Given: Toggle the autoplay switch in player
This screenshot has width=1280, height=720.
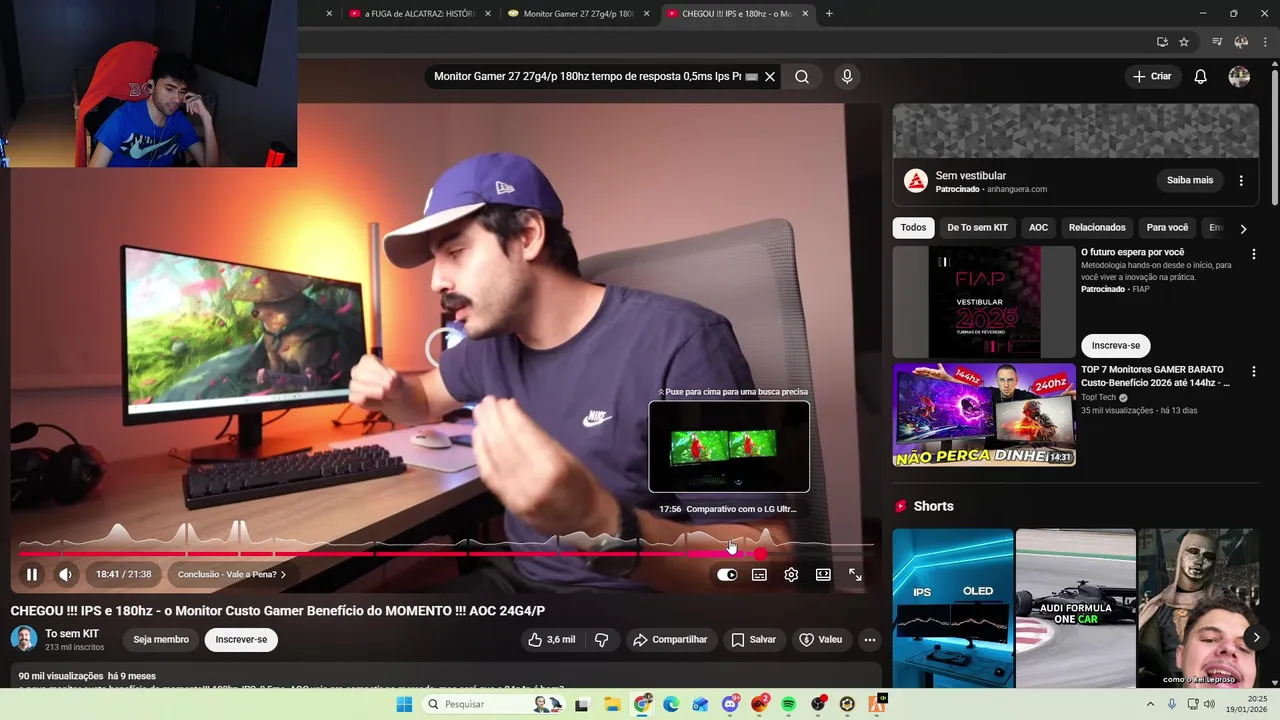Looking at the screenshot, I should coord(727,575).
